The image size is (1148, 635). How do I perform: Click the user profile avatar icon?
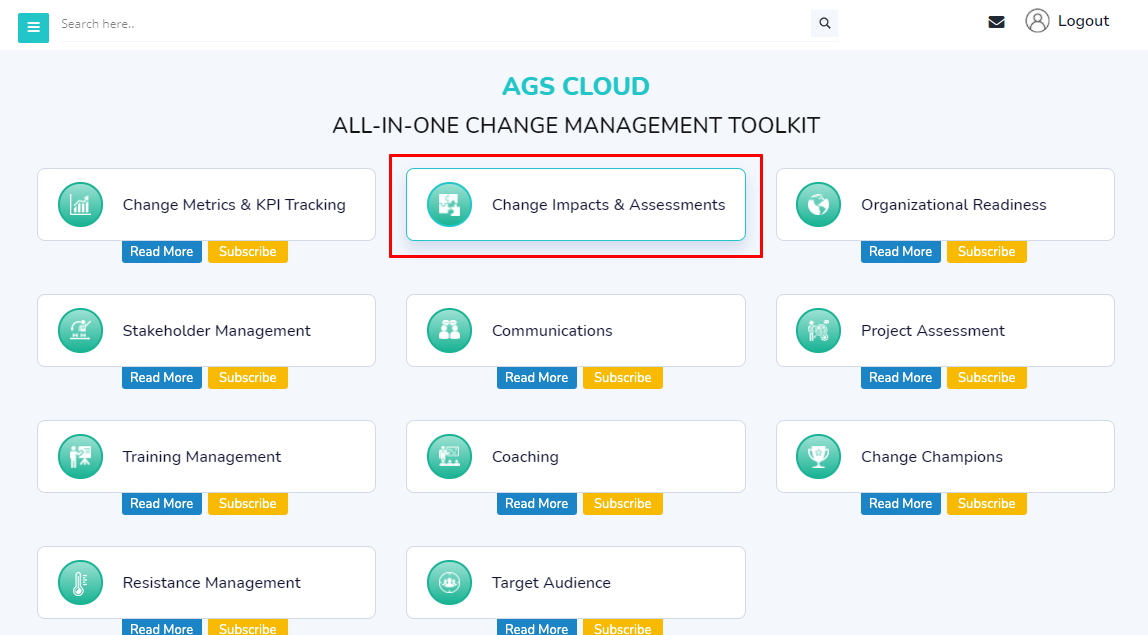(1037, 21)
